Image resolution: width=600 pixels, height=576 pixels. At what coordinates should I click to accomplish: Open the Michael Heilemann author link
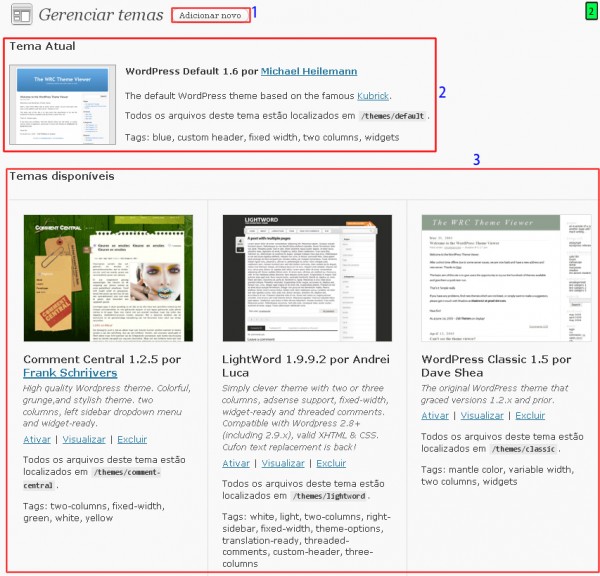pyautogui.click(x=309, y=72)
